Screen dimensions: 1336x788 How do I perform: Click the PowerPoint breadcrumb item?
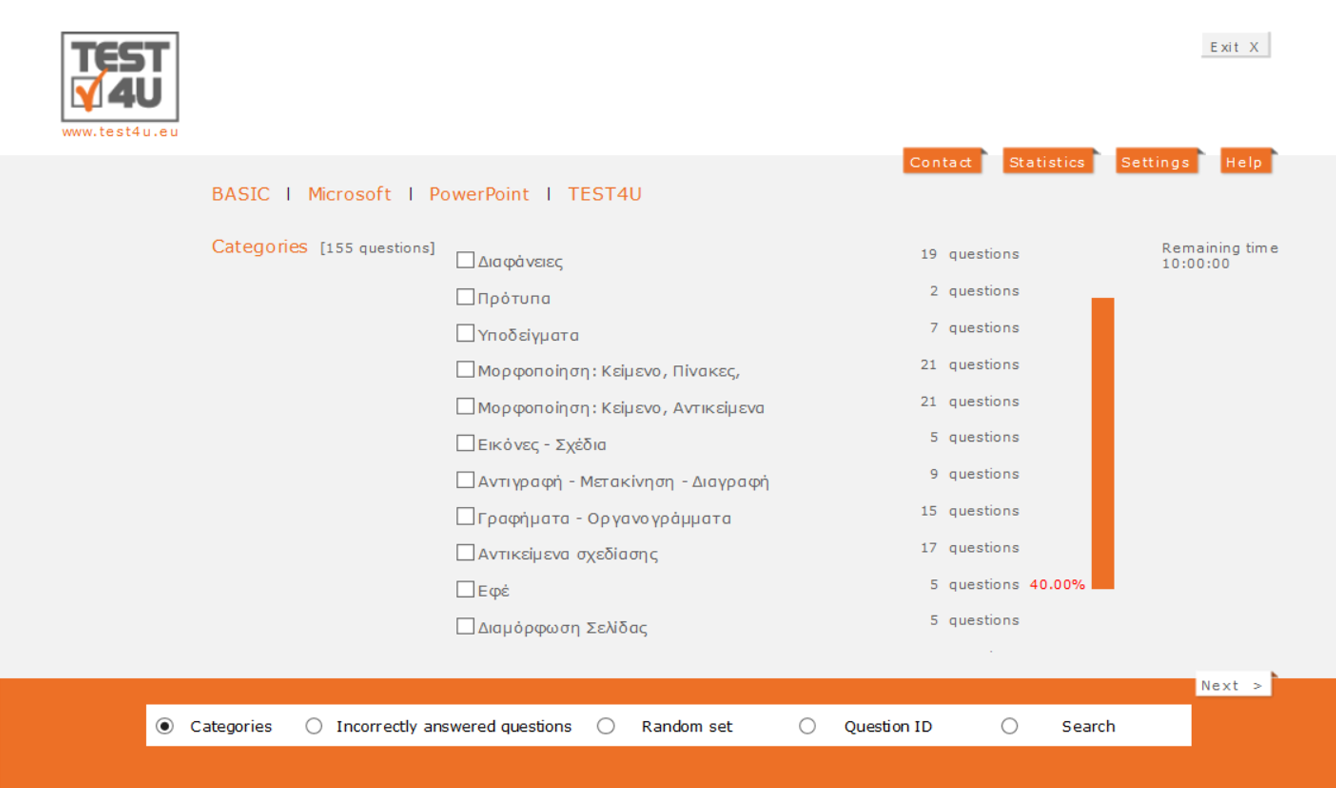(x=479, y=194)
